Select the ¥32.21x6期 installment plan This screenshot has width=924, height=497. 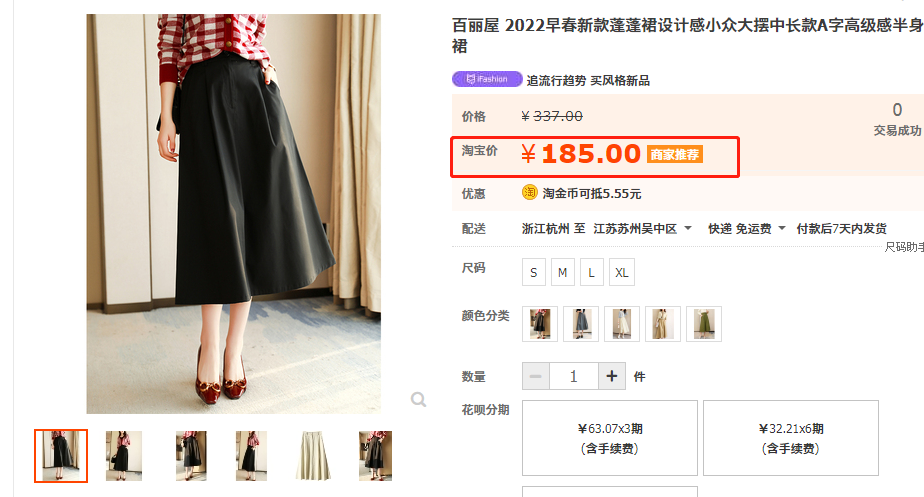click(791, 438)
